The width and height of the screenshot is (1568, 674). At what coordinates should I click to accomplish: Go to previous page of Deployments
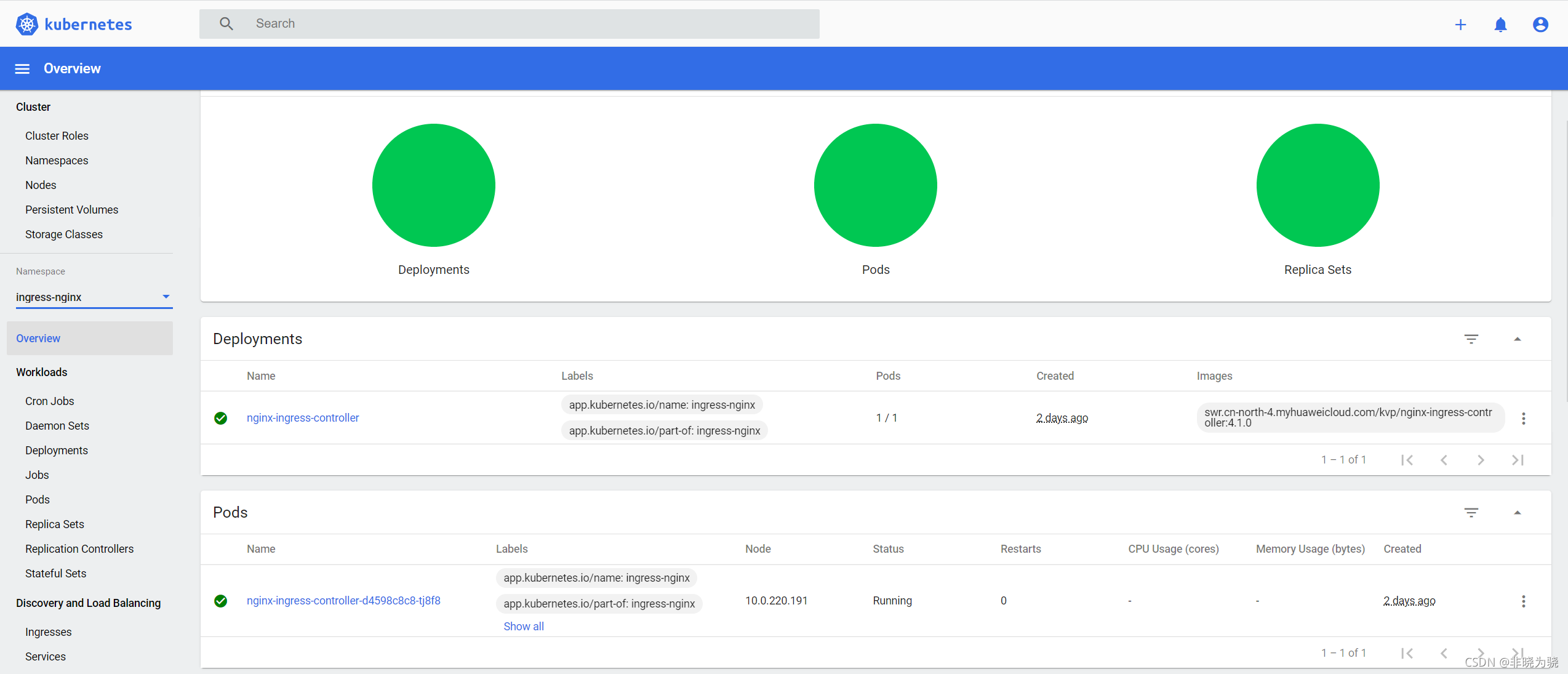pos(1444,460)
